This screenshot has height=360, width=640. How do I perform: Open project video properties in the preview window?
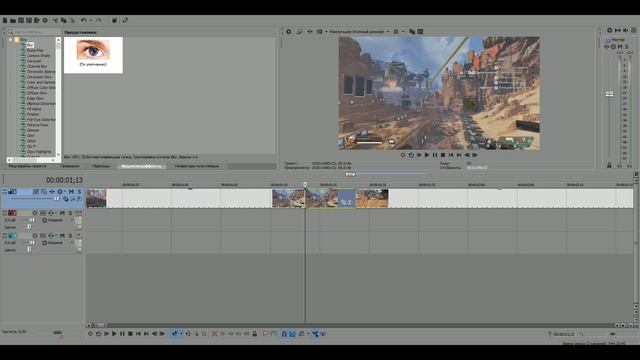[289, 31]
